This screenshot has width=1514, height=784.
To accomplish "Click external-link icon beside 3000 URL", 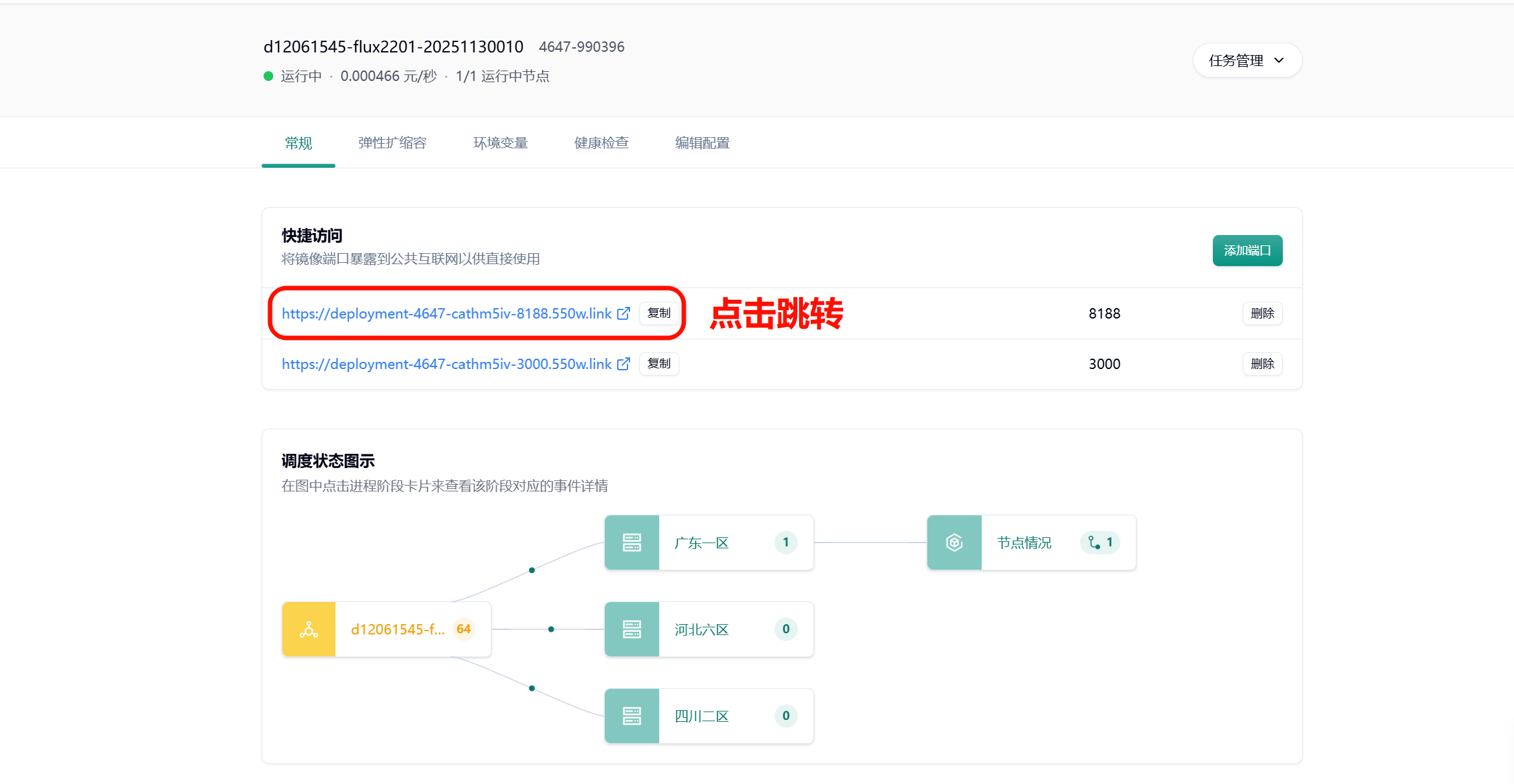I will tap(623, 364).
